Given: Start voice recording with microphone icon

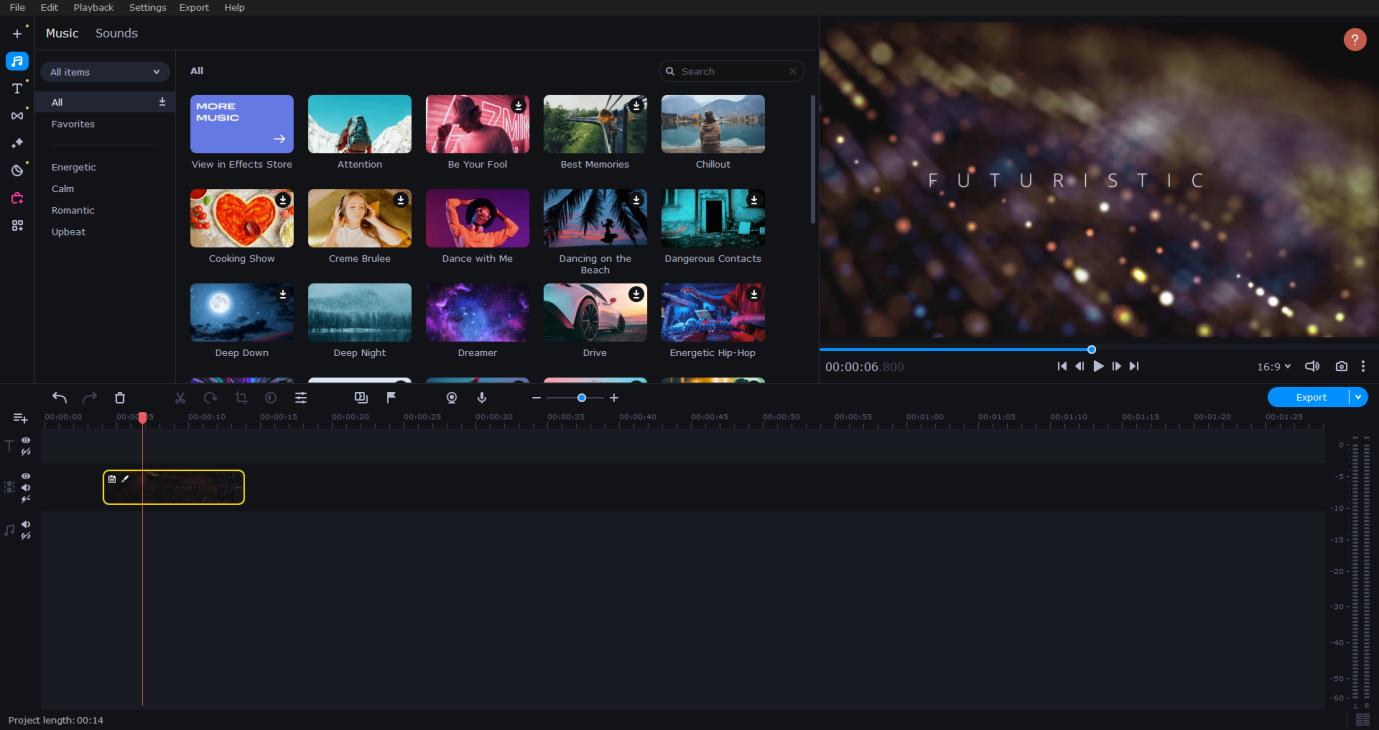Looking at the screenshot, I should 481,398.
